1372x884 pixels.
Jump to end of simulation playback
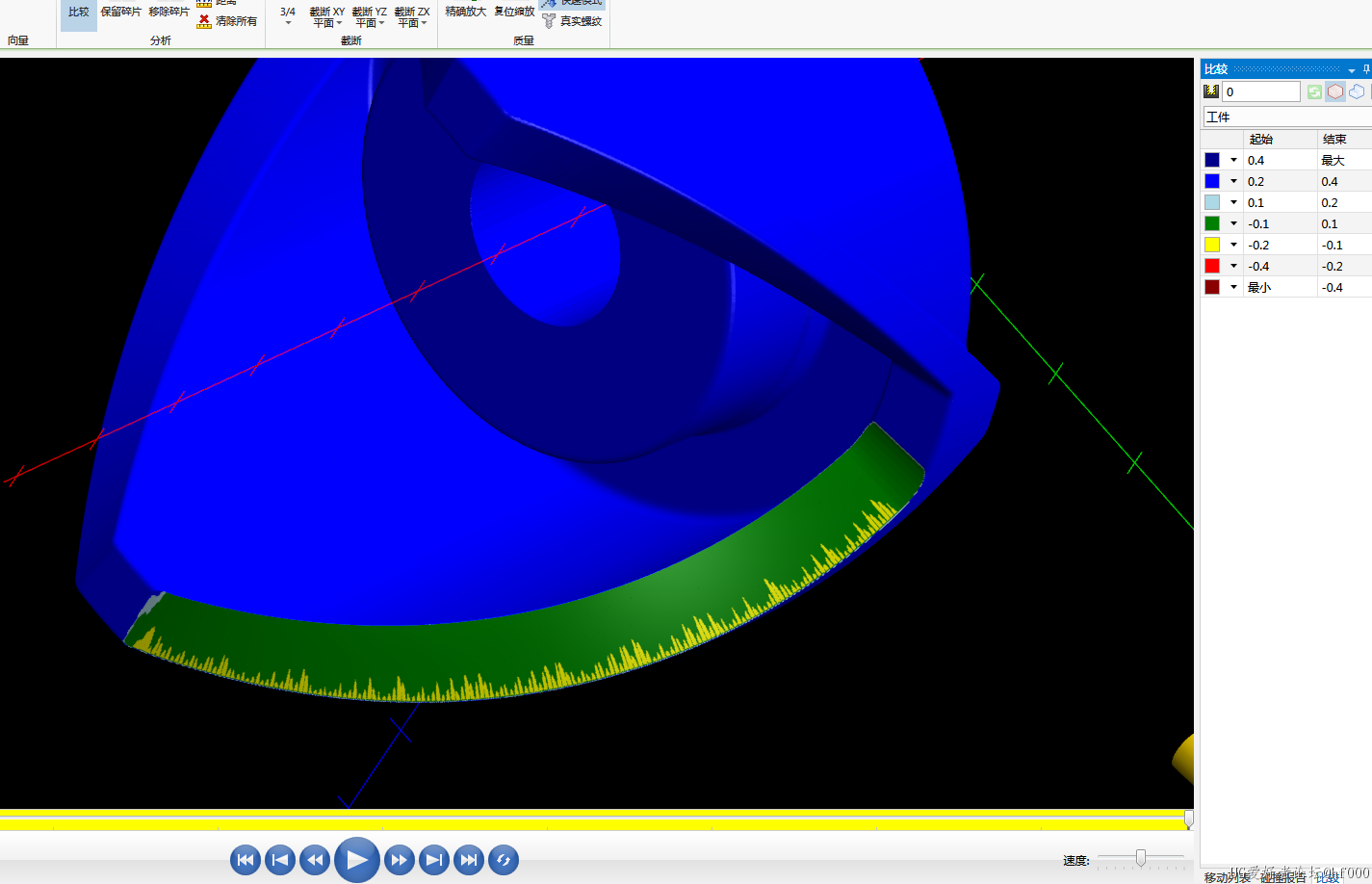click(469, 860)
